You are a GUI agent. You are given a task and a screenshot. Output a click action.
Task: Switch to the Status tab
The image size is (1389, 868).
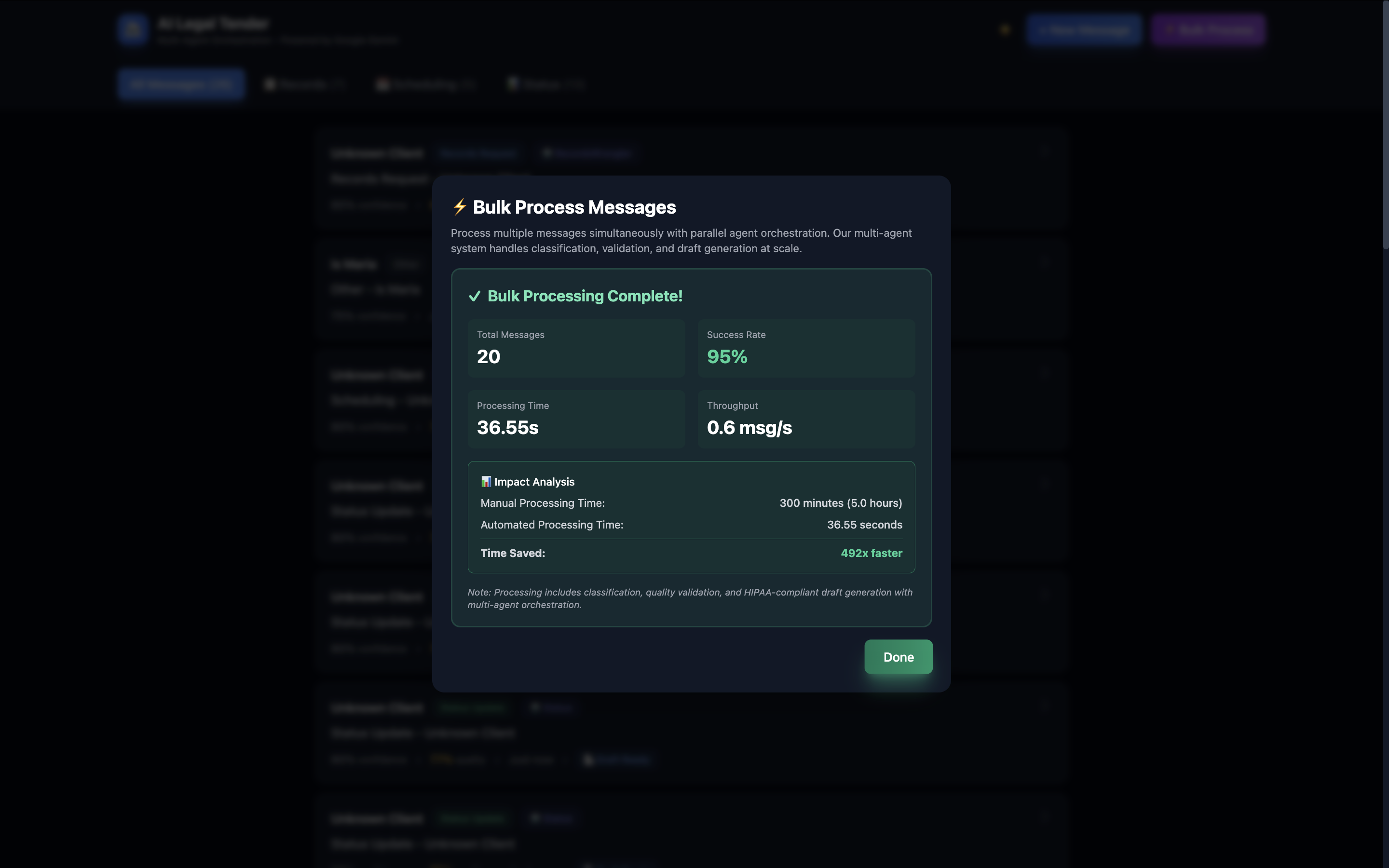click(546, 84)
